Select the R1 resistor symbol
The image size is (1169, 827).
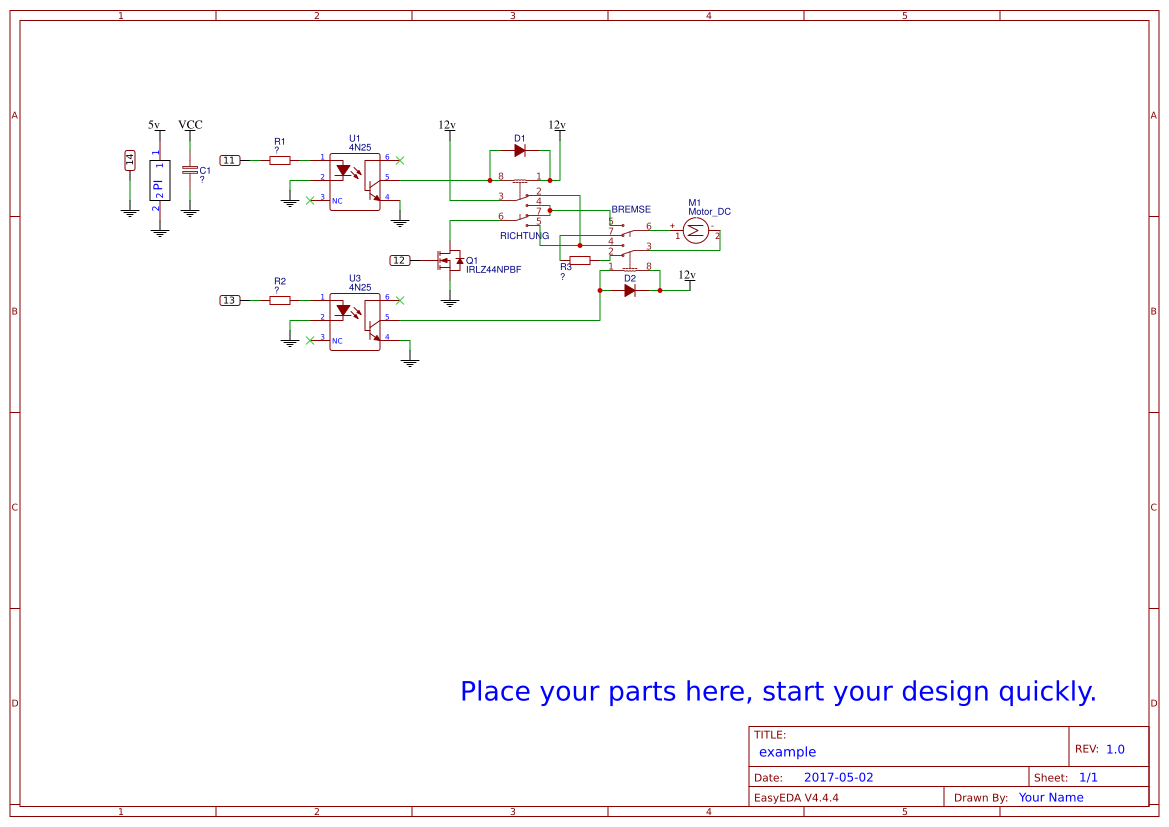280,160
